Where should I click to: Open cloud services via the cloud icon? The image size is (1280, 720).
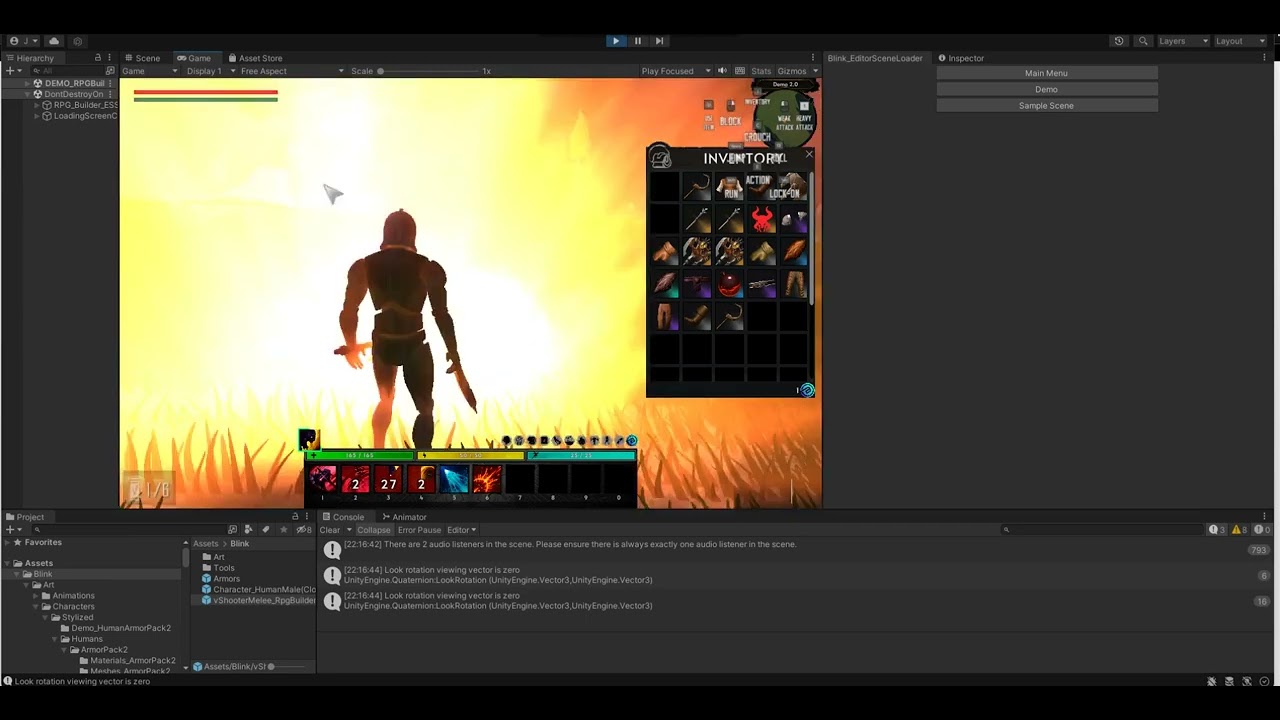click(54, 41)
